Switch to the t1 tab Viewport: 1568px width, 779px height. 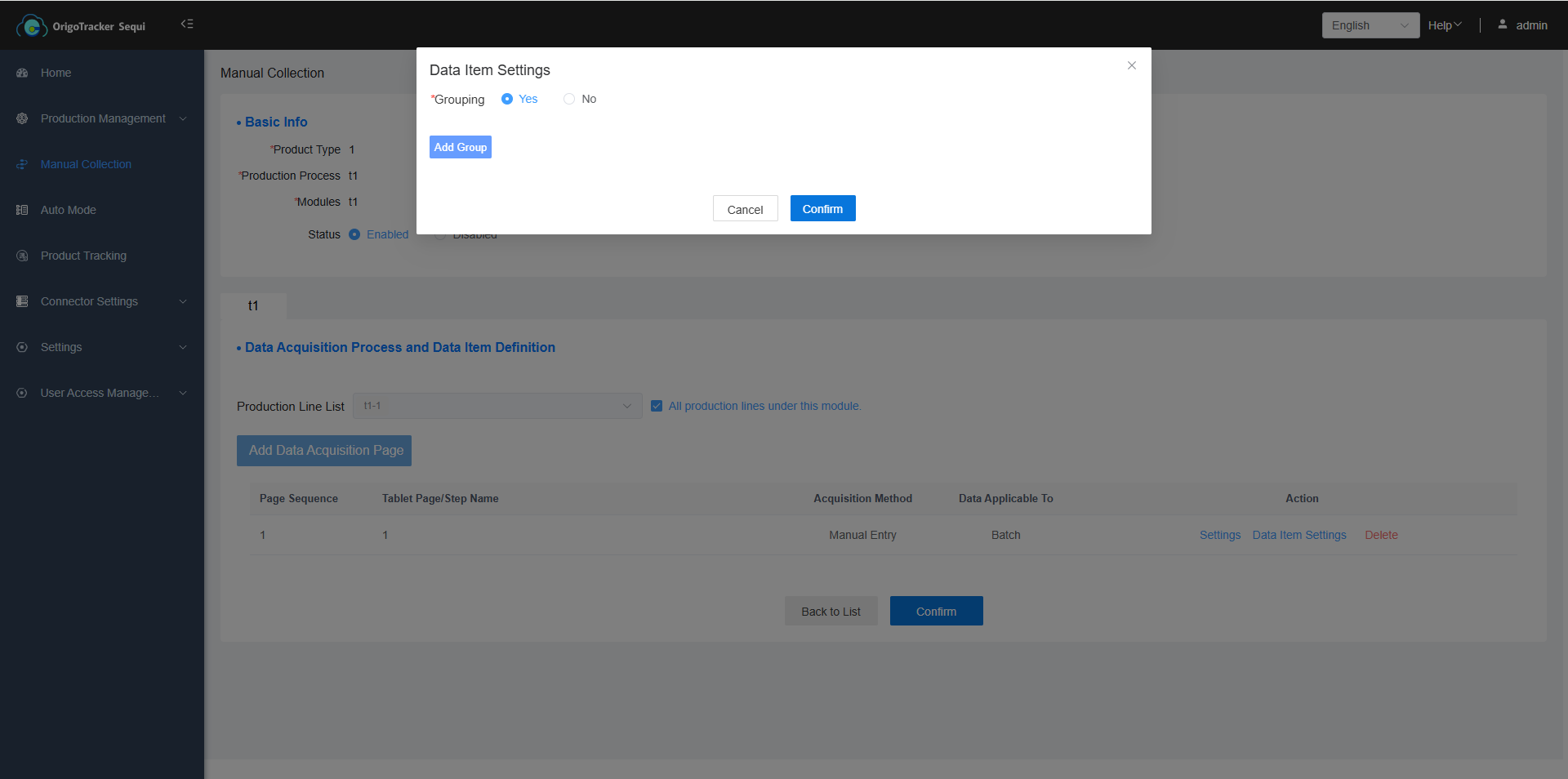[x=253, y=305]
